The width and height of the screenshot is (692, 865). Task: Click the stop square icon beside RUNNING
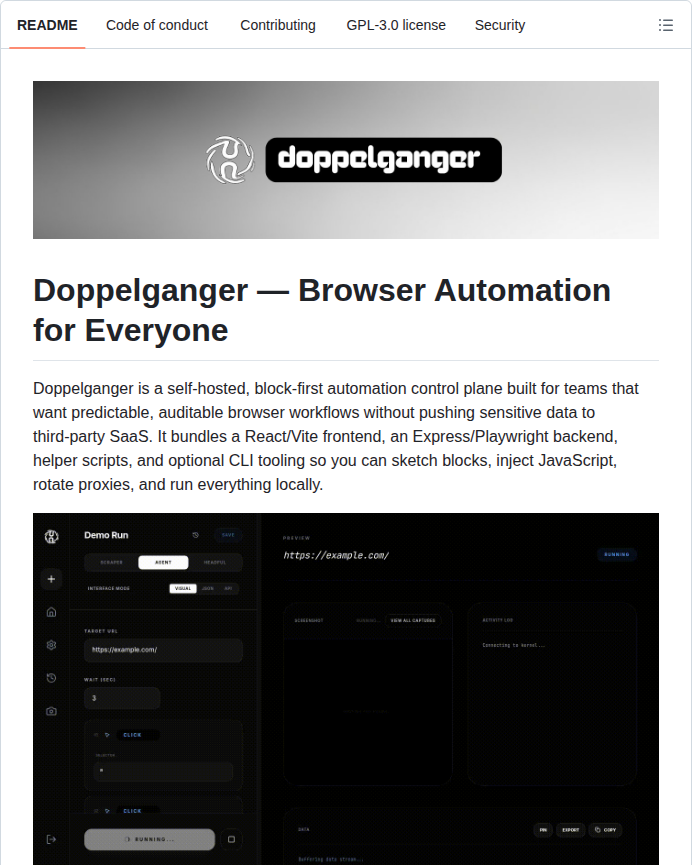click(231, 839)
